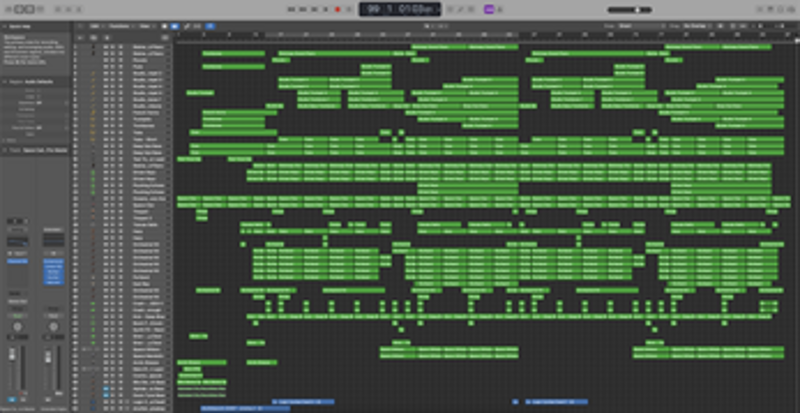This screenshot has height=413, width=800.
Task: Open the Mixer from the control bar
Action: click(x=68, y=9)
